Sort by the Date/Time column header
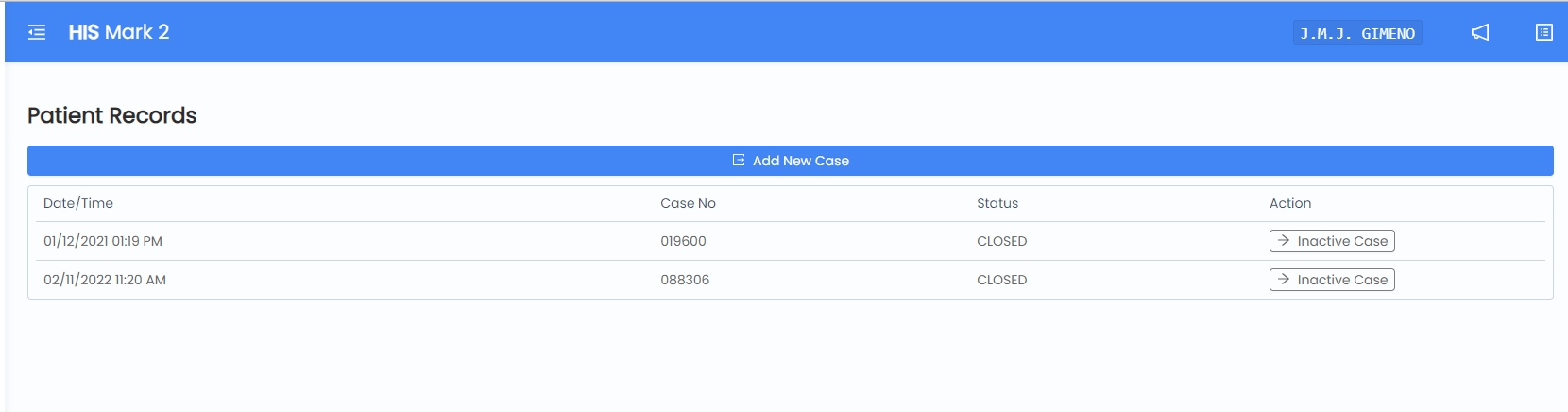 [x=78, y=203]
